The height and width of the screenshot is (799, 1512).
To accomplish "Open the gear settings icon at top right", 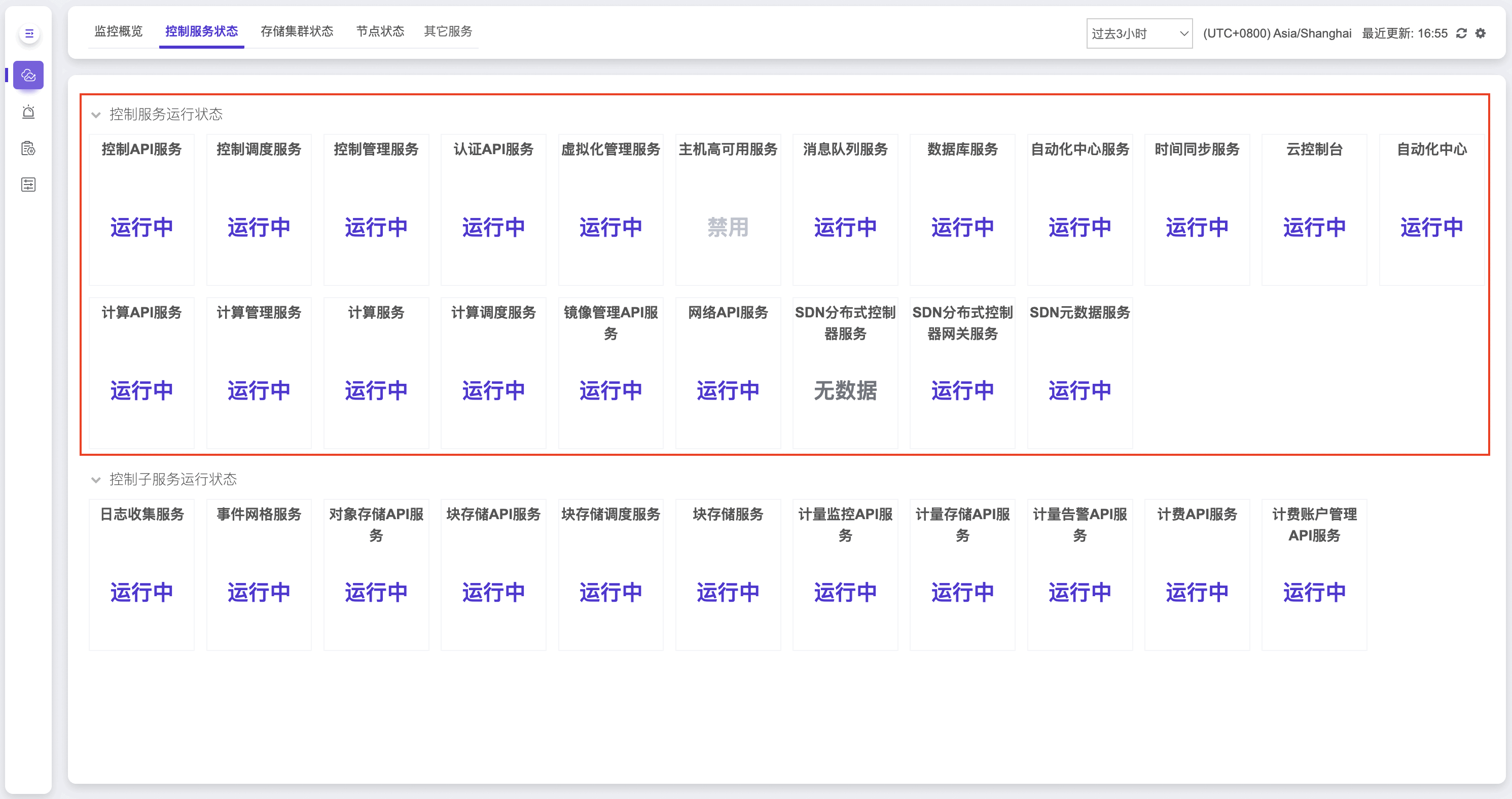I will click(x=1481, y=33).
